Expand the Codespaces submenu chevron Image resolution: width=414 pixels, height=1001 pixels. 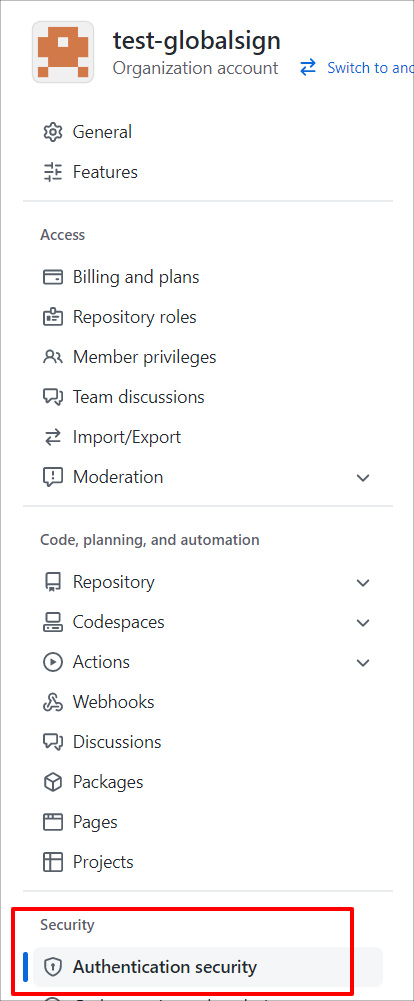coord(363,622)
